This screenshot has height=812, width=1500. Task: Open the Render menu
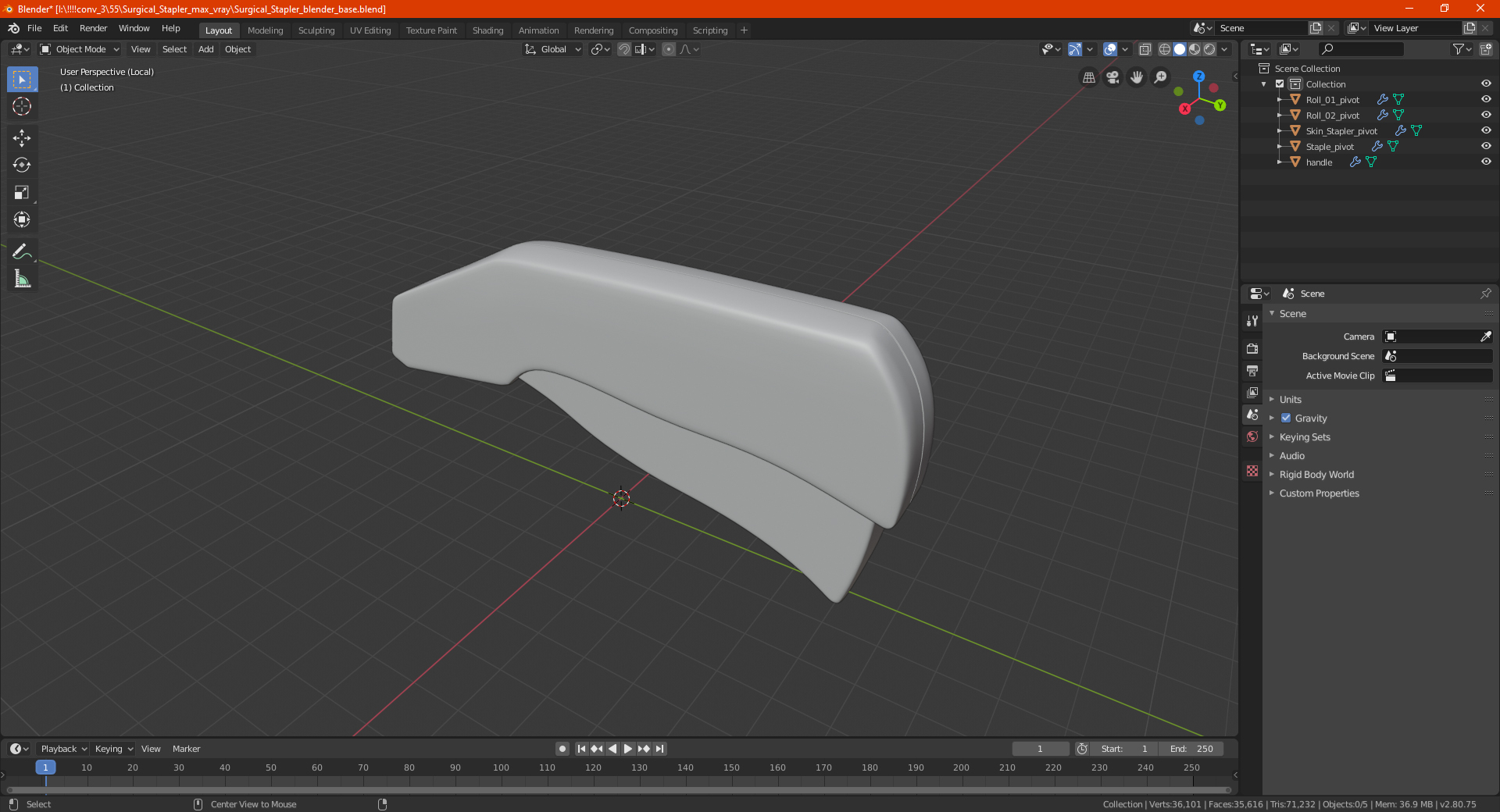point(93,28)
